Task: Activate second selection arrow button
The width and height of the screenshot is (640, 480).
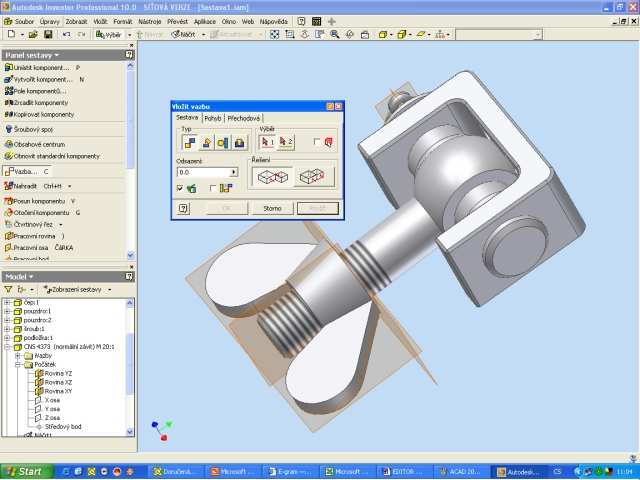Action: [x=286, y=143]
